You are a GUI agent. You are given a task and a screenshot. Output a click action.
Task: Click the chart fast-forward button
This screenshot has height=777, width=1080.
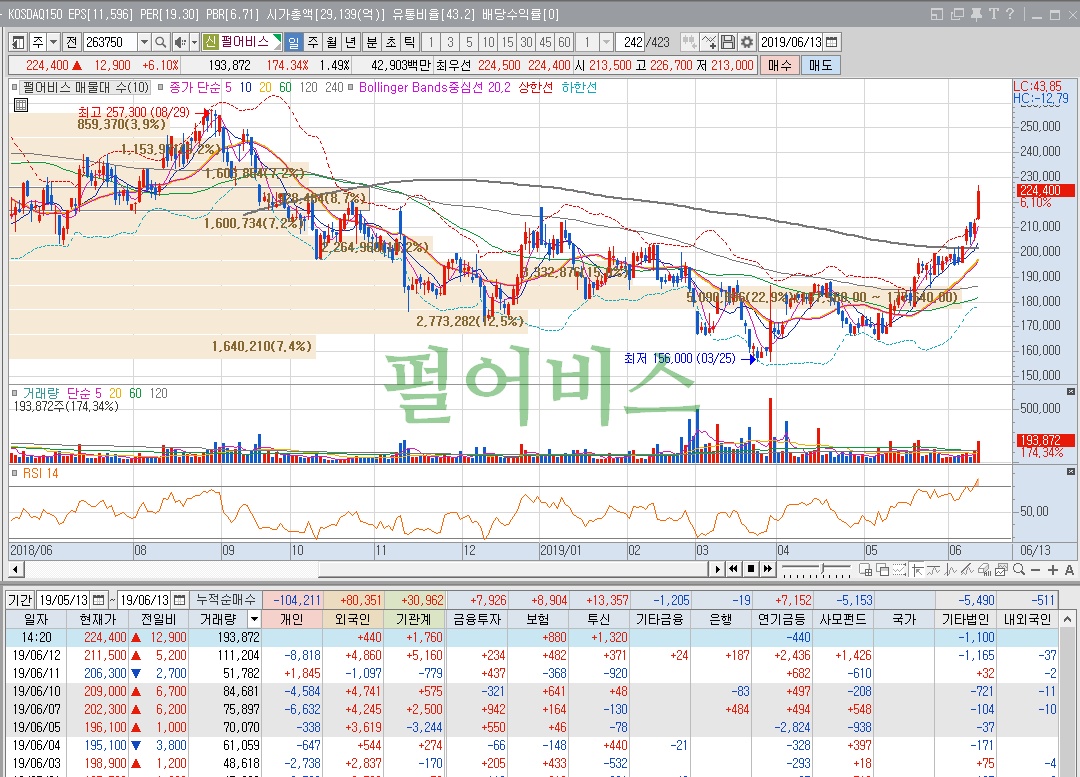tap(767, 569)
